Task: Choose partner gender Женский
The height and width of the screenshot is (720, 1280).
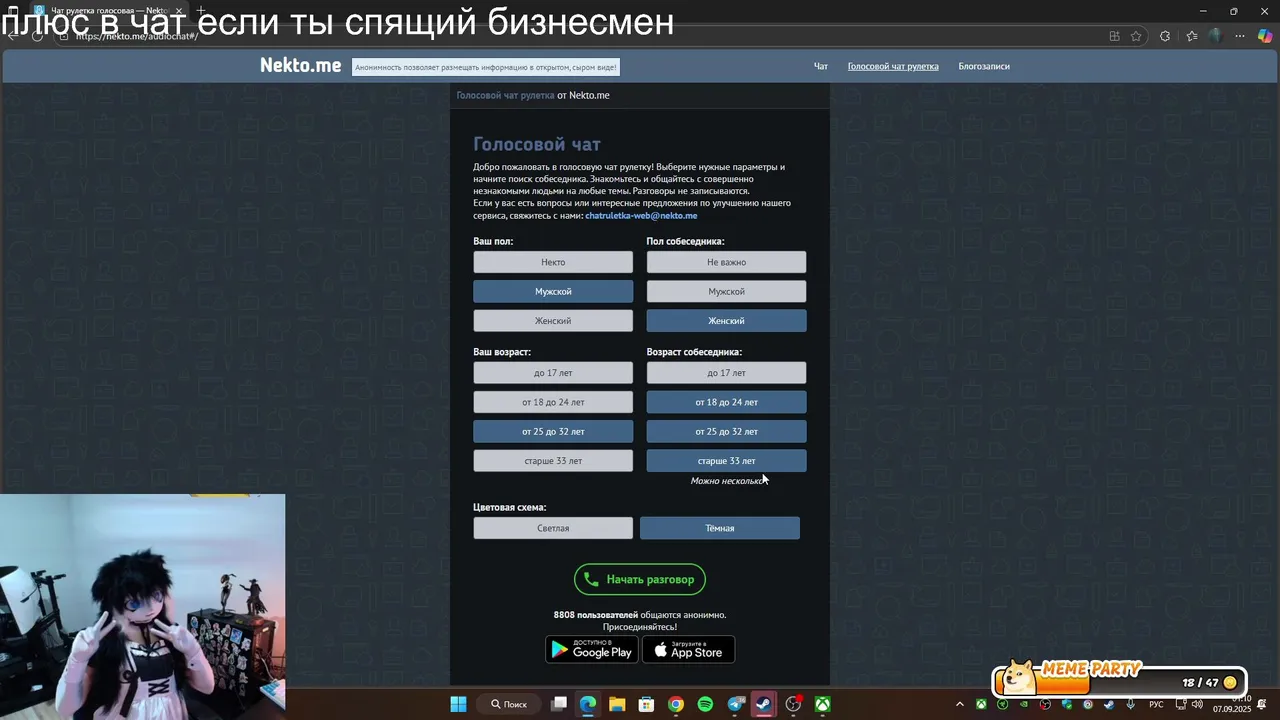Action: [x=726, y=320]
